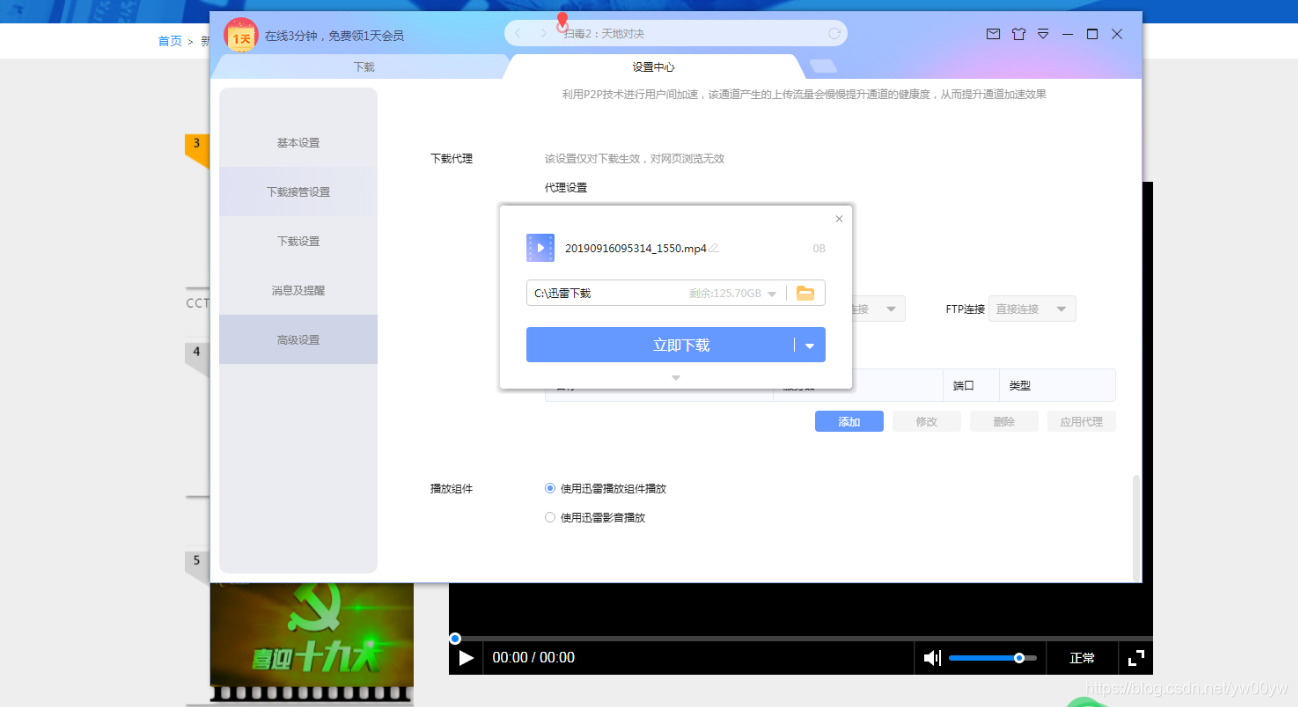Screen dimensions: 1298x707
Task: Switch to the 下载 tab
Action: pos(364,67)
